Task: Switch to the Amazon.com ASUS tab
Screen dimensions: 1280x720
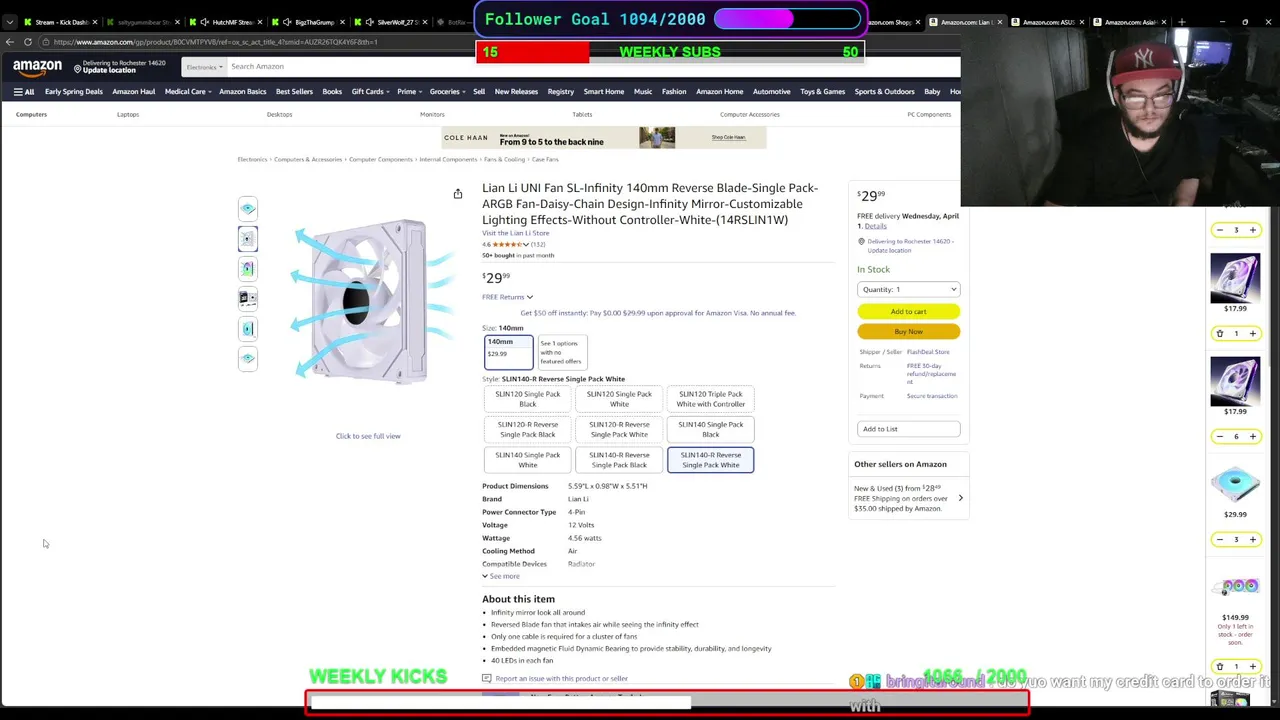Action: pos(1046,22)
